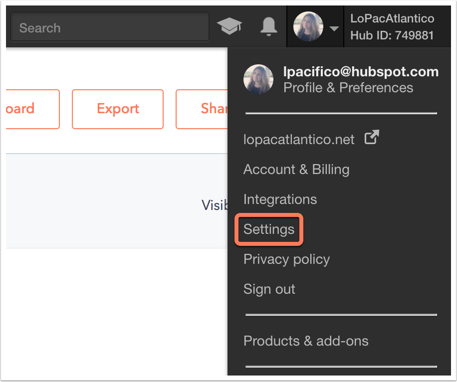
Task: Select Settings from the account menu
Action: coord(269,230)
